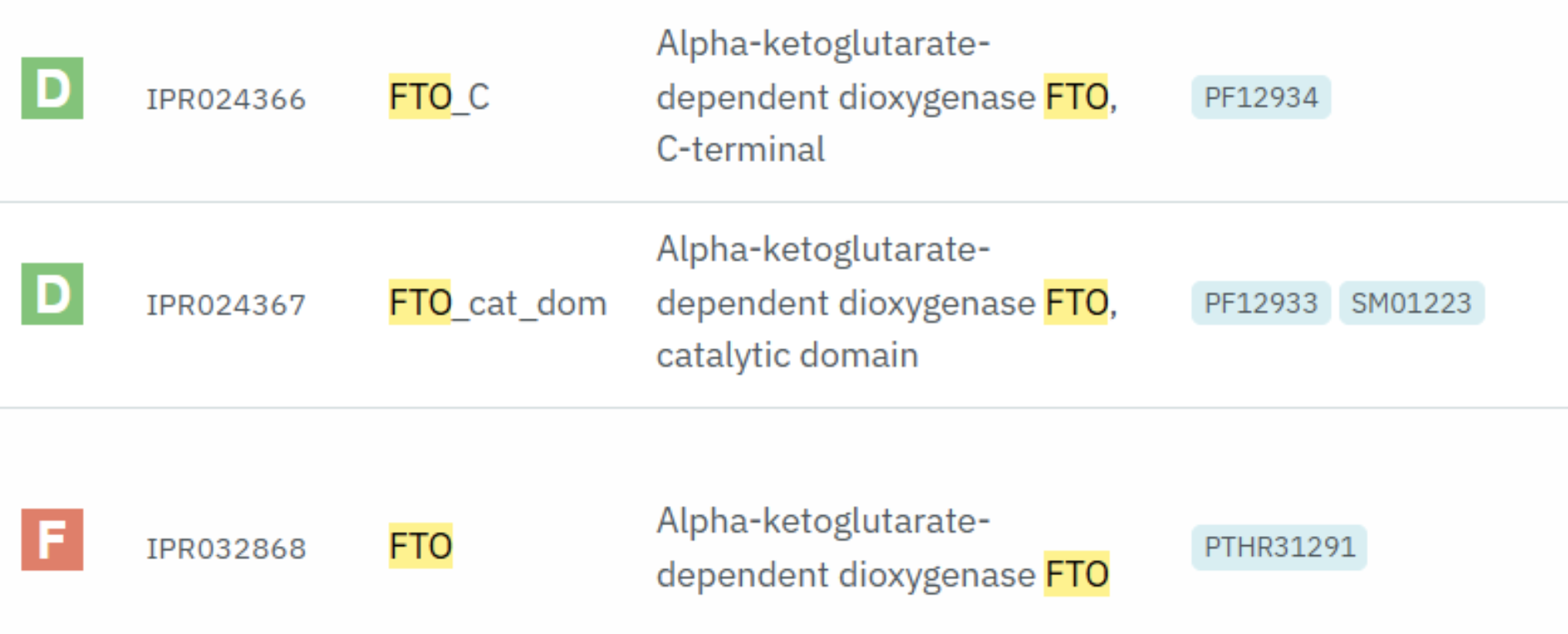
Task: Open accession IPR024367
Action: (226, 305)
